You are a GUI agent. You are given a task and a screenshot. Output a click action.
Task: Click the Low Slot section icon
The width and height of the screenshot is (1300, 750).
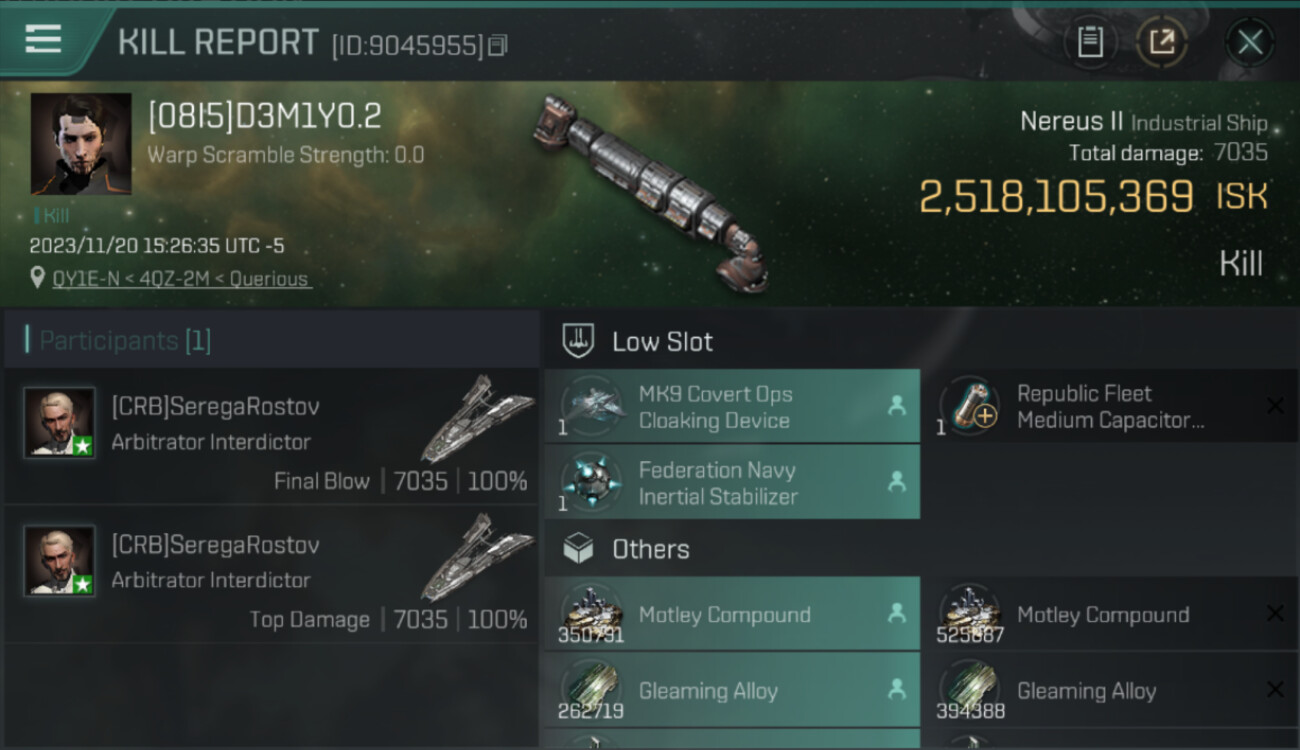point(578,341)
